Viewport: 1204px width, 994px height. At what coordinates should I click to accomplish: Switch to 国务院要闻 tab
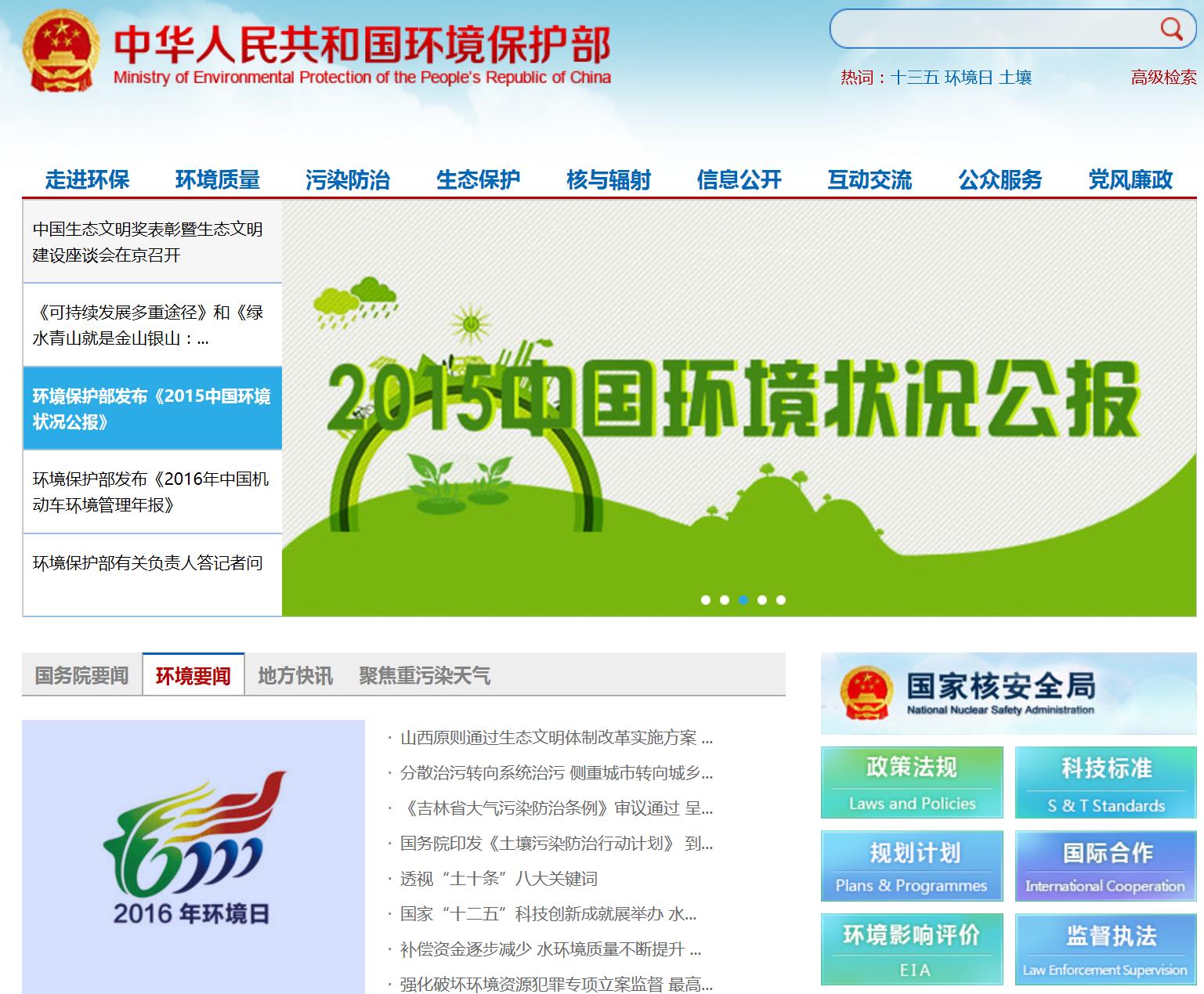81,675
